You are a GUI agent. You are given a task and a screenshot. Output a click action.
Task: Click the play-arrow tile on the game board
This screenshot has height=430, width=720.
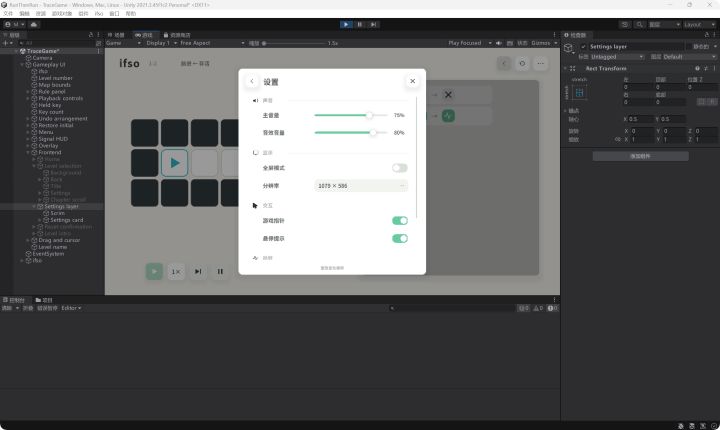(x=174, y=163)
